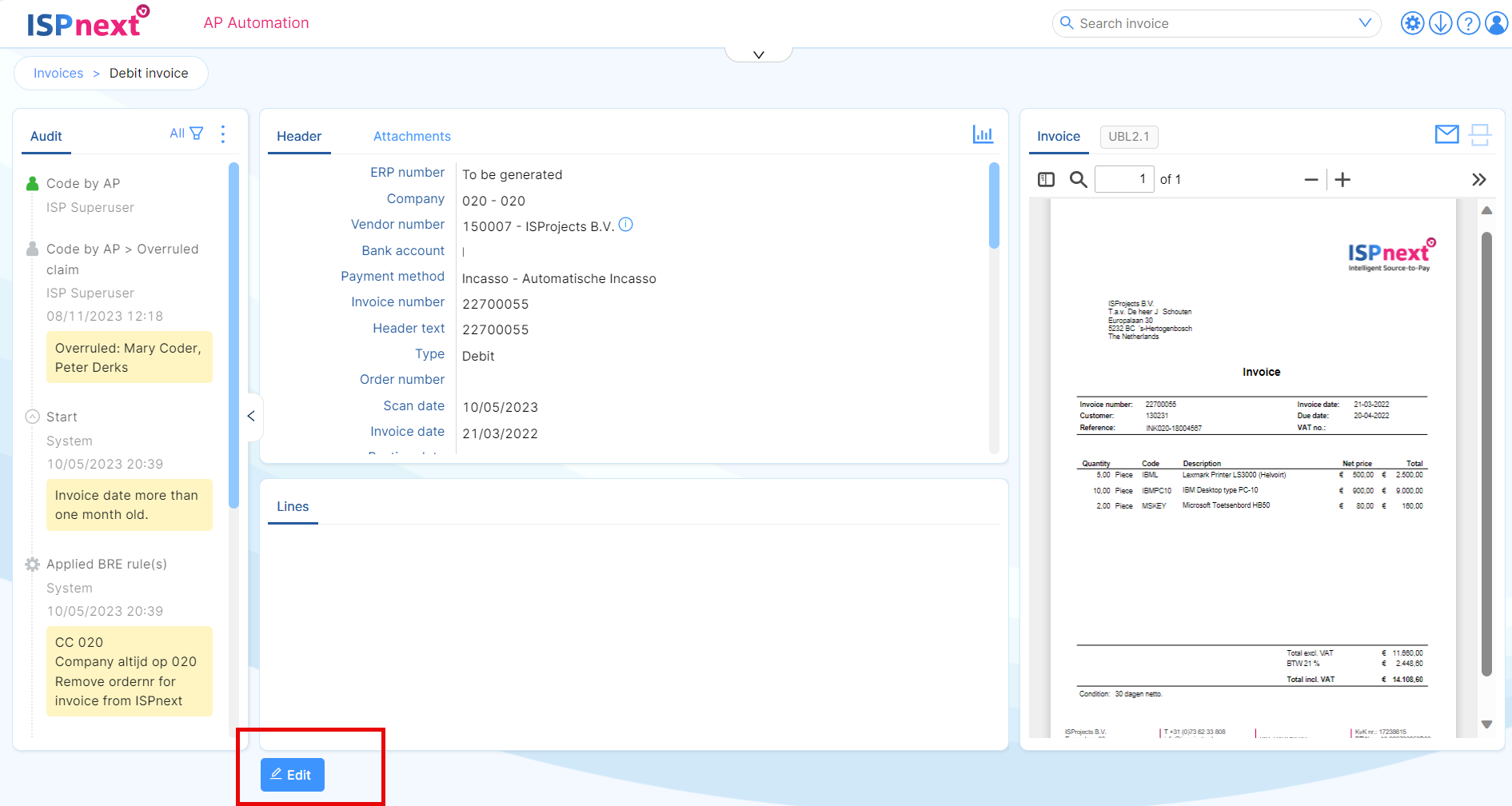Viewport: 1512px width, 806px height.
Task: Select the Invoice viewer tab
Action: pos(1059,136)
